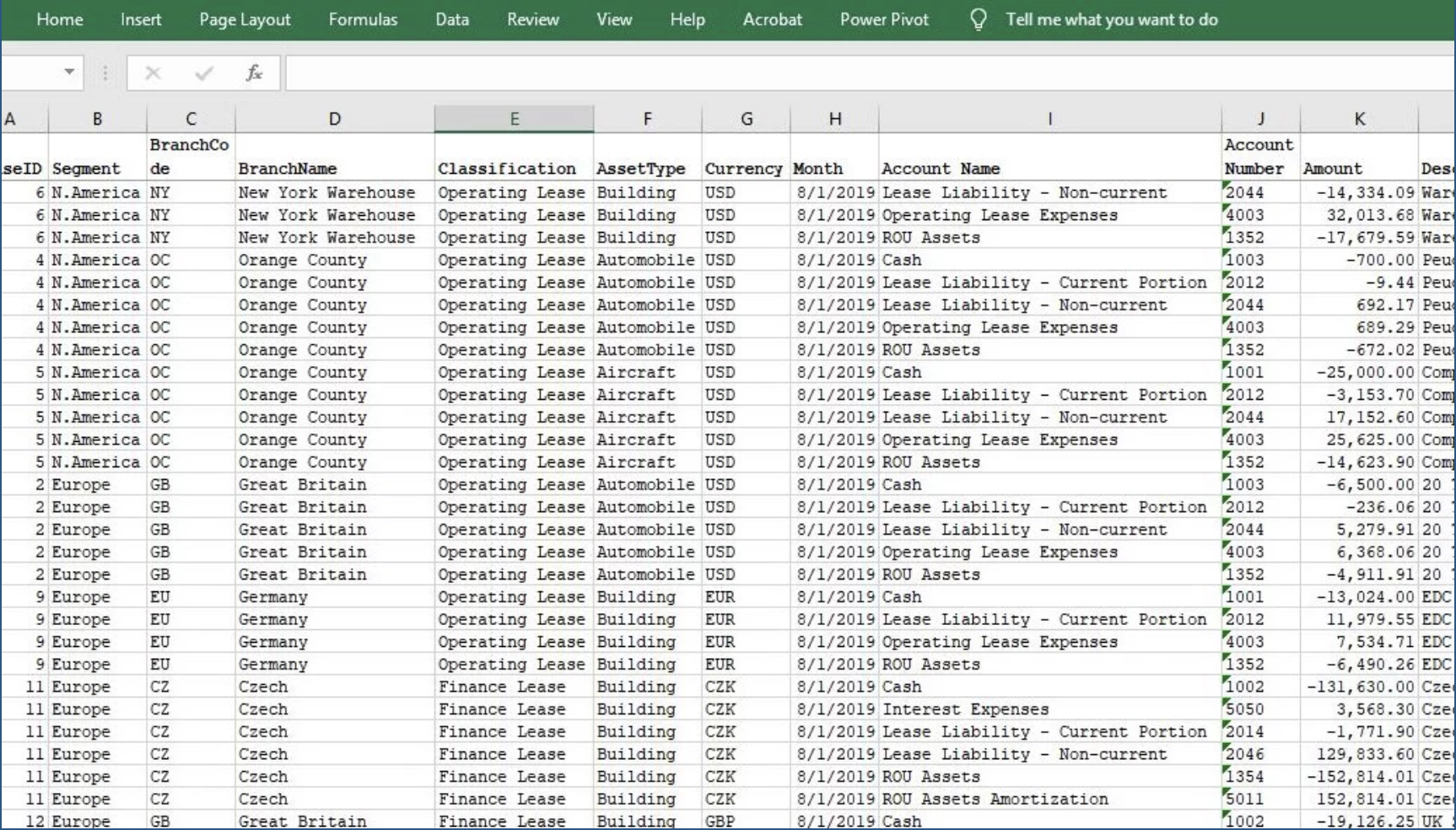
Task: Open the Name Box dropdown arrow
Action: click(x=69, y=73)
